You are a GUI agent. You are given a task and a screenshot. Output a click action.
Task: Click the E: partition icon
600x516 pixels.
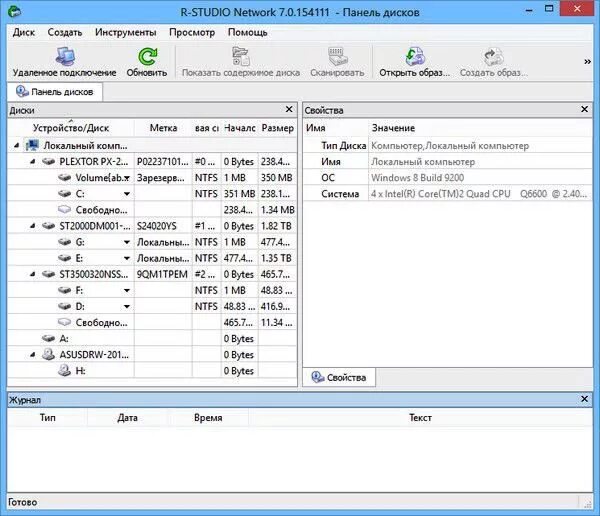coord(65,258)
